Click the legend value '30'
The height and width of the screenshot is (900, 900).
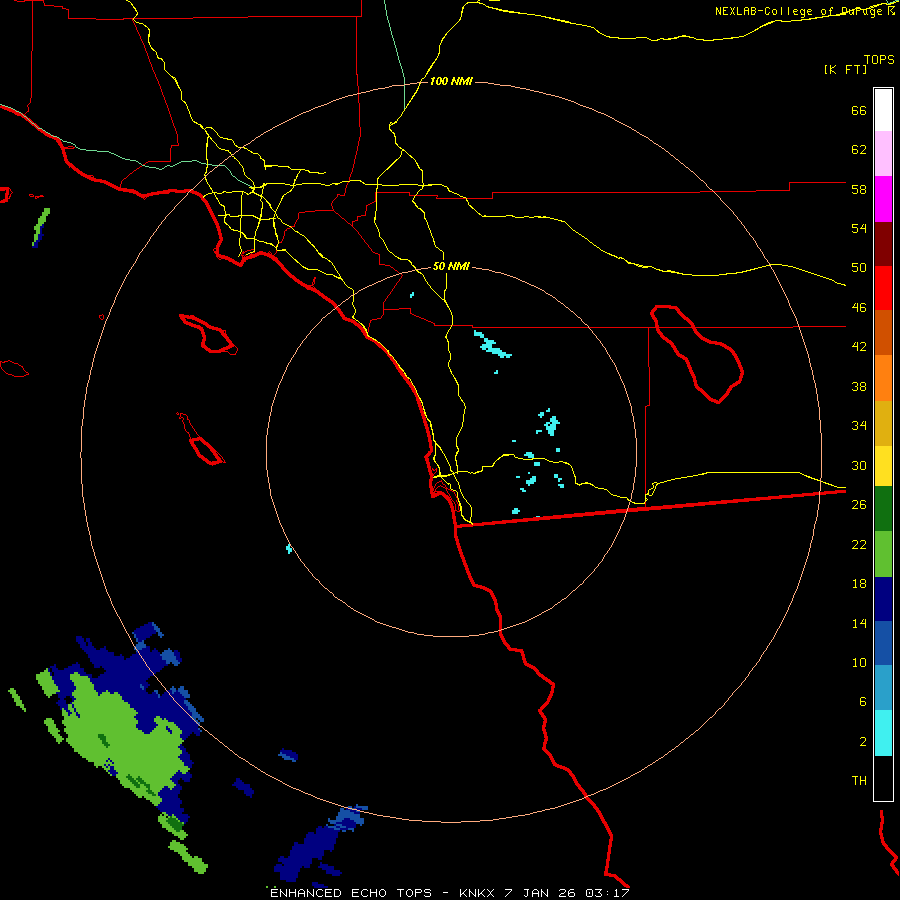coord(859,465)
